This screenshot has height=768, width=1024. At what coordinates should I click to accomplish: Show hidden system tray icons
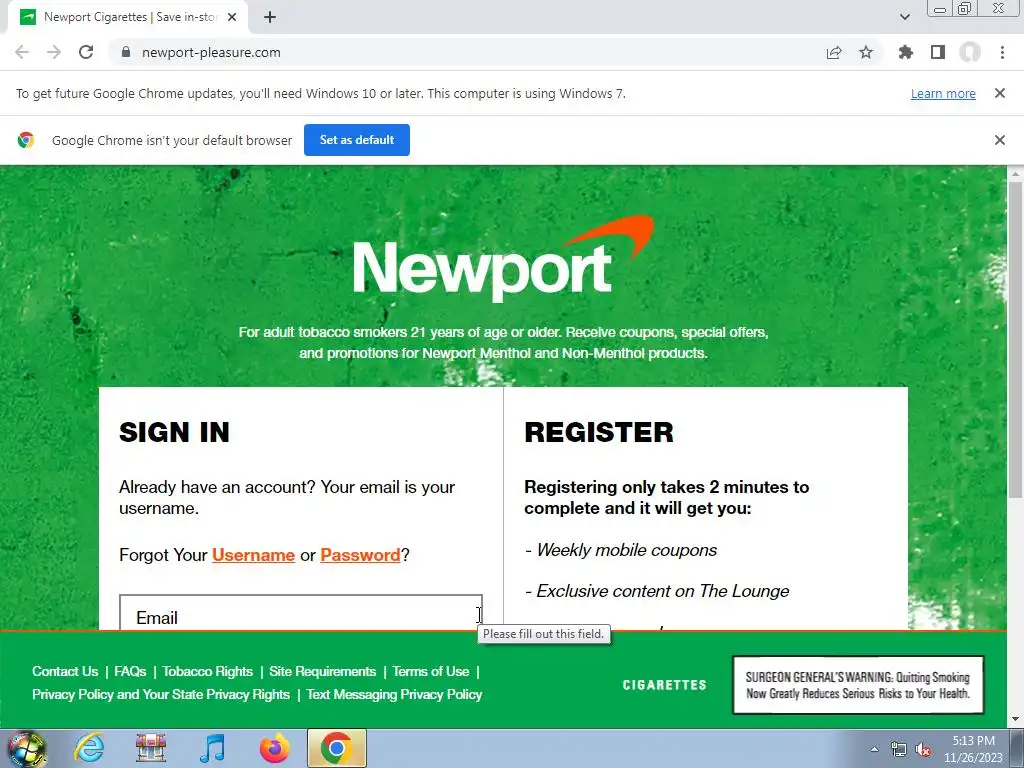874,749
